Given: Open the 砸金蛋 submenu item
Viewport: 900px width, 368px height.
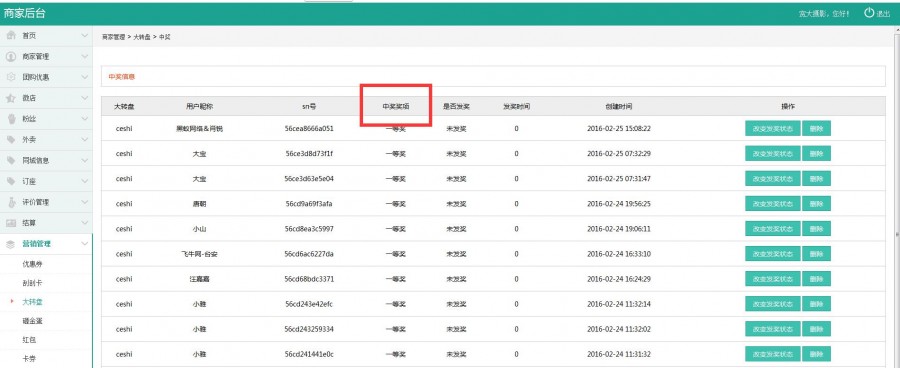Looking at the screenshot, I should click(32, 321).
